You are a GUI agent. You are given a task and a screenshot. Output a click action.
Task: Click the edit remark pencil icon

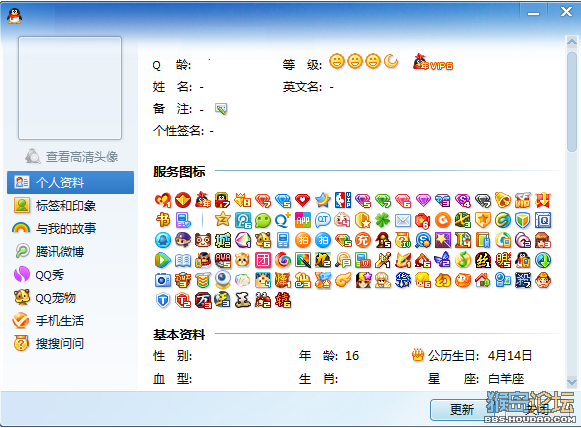221,109
